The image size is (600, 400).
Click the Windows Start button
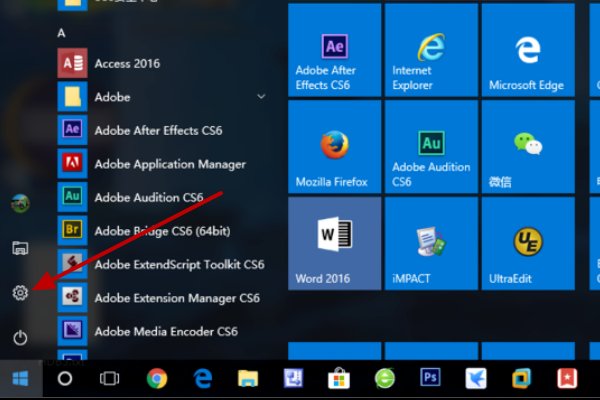point(20,379)
